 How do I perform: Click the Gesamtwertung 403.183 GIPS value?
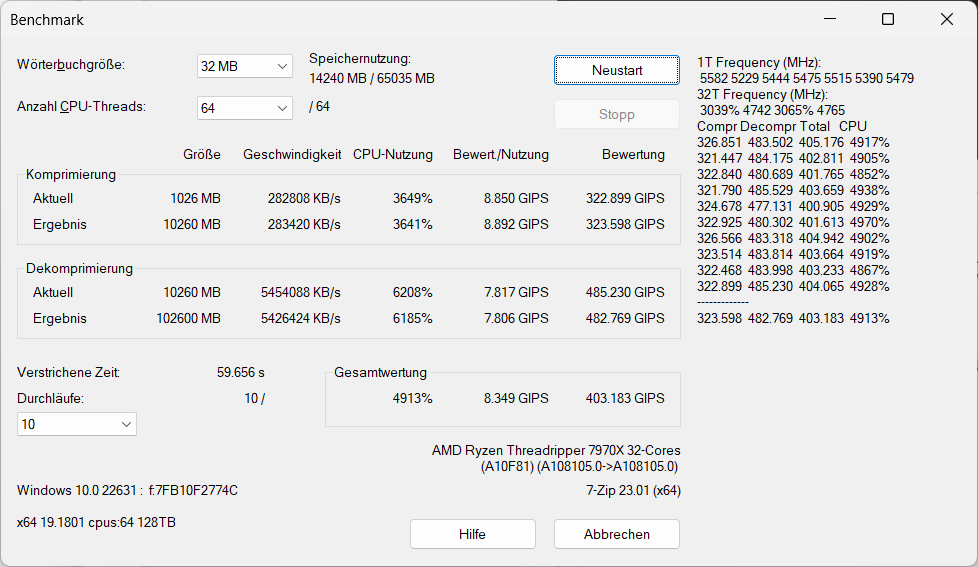(625, 398)
